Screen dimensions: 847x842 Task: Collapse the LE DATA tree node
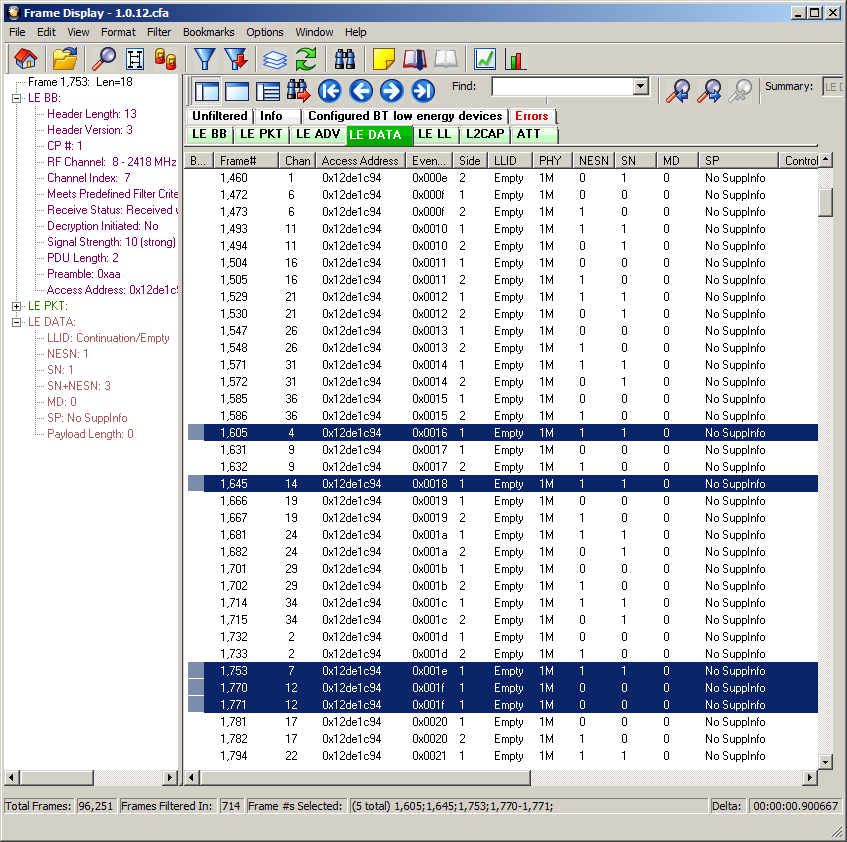tap(17, 322)
